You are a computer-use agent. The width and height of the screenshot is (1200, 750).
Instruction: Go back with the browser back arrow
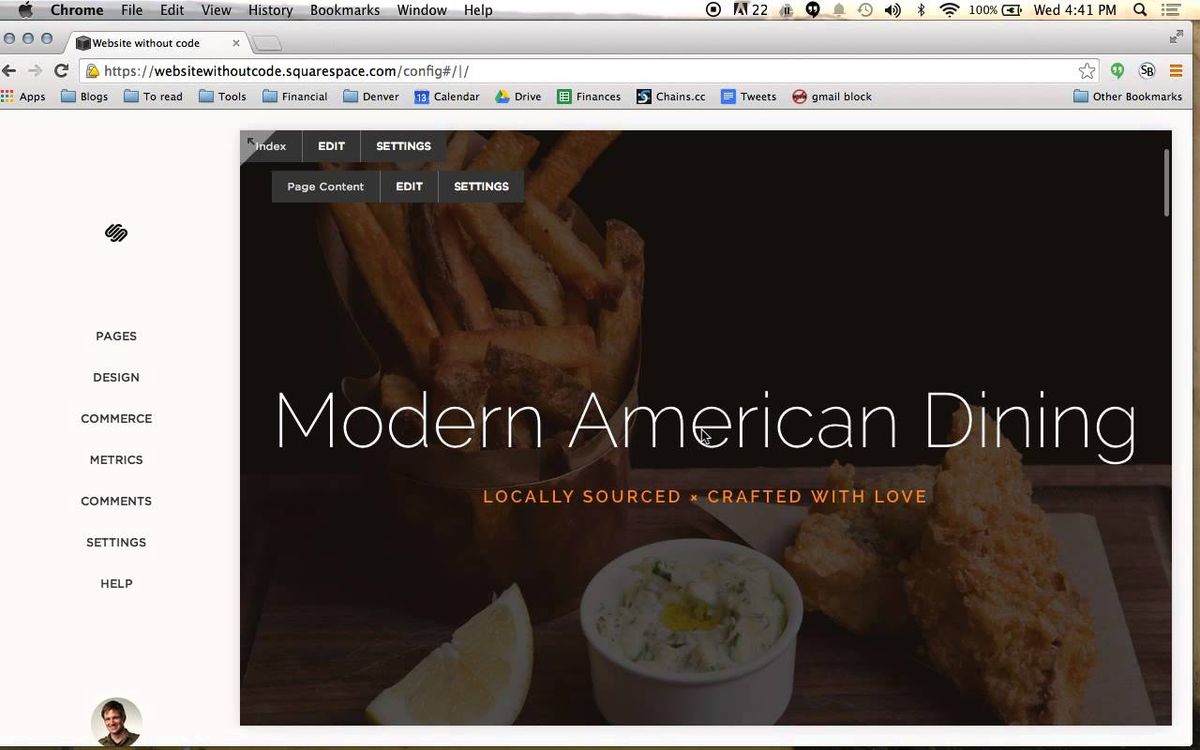pos(10,71)
